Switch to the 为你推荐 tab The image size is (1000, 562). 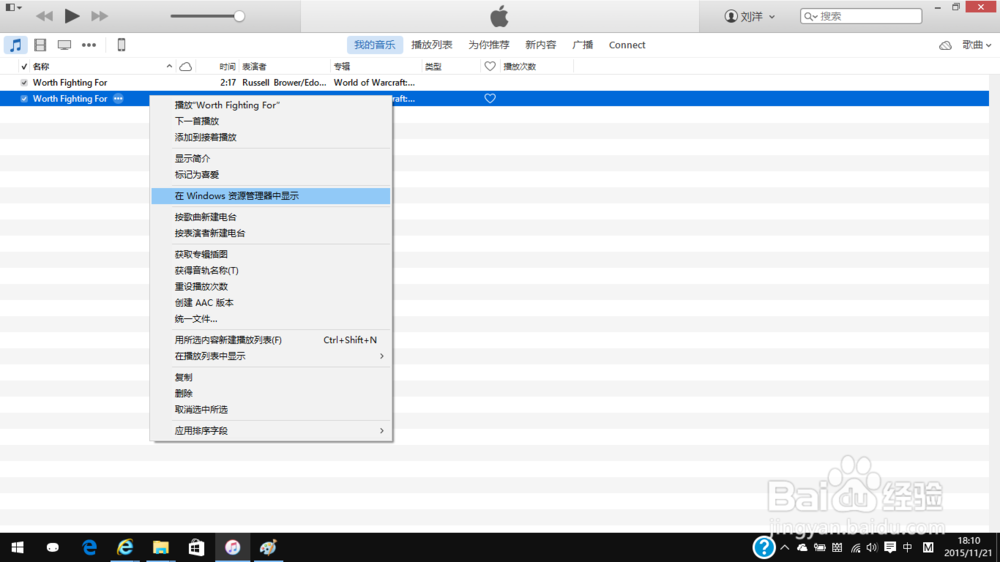tap(489, 45)
